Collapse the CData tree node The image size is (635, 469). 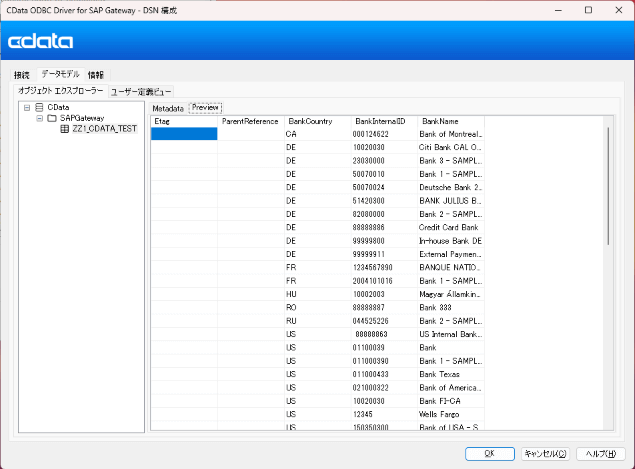tap(27, 108)
